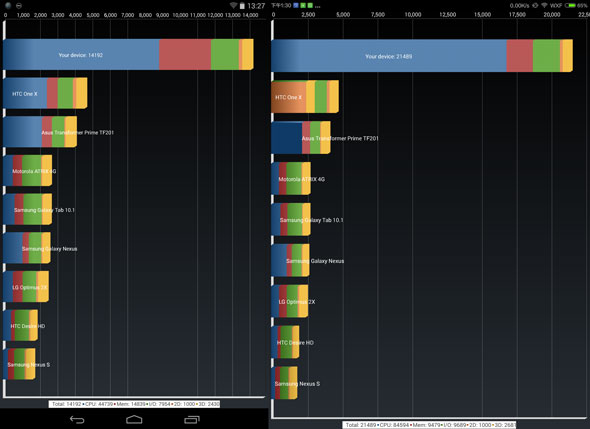
Task: Tap the 5,000 axis label in left chart
Action: (x=93, y=15)
